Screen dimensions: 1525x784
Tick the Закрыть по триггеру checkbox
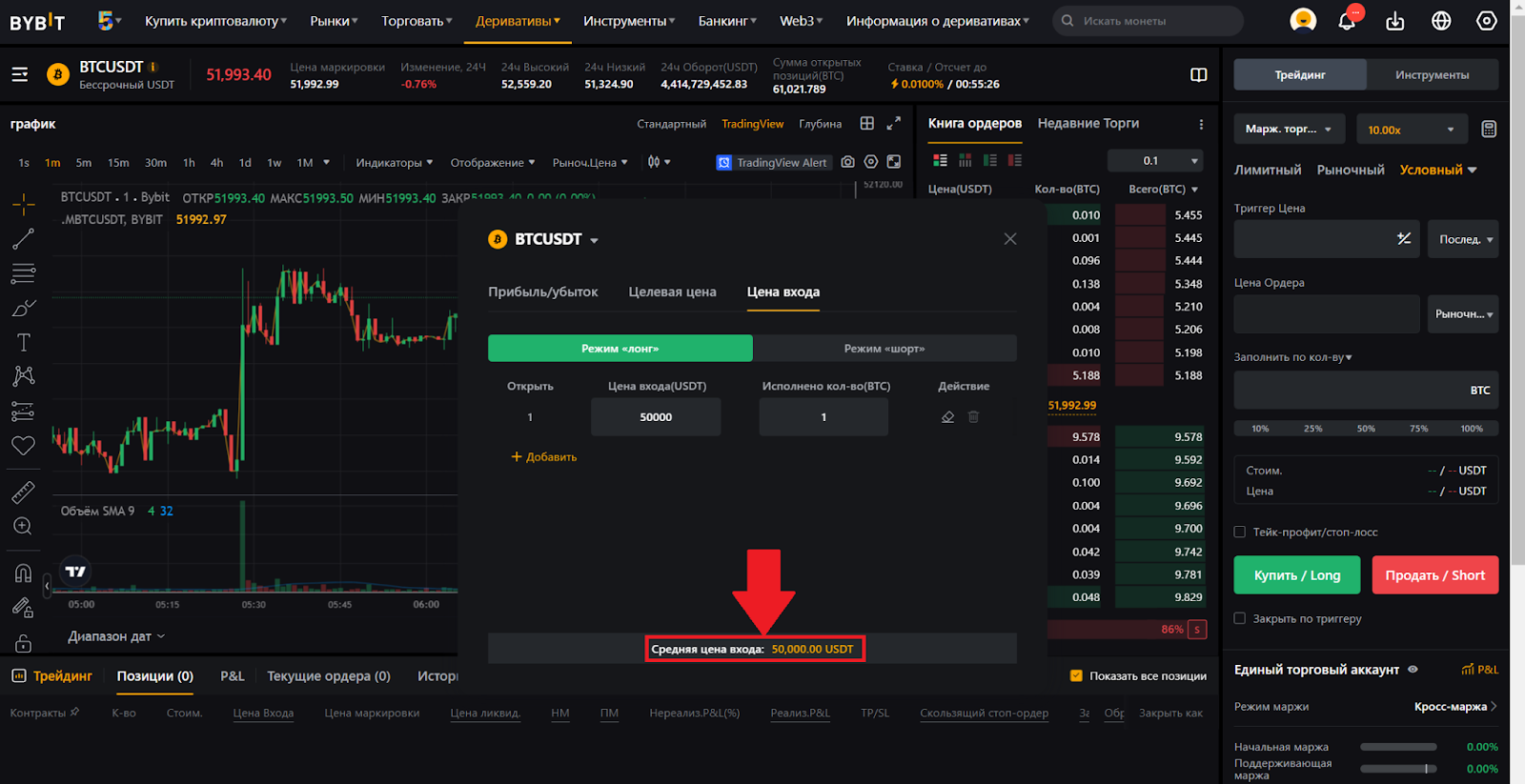tap(1240, 618)
